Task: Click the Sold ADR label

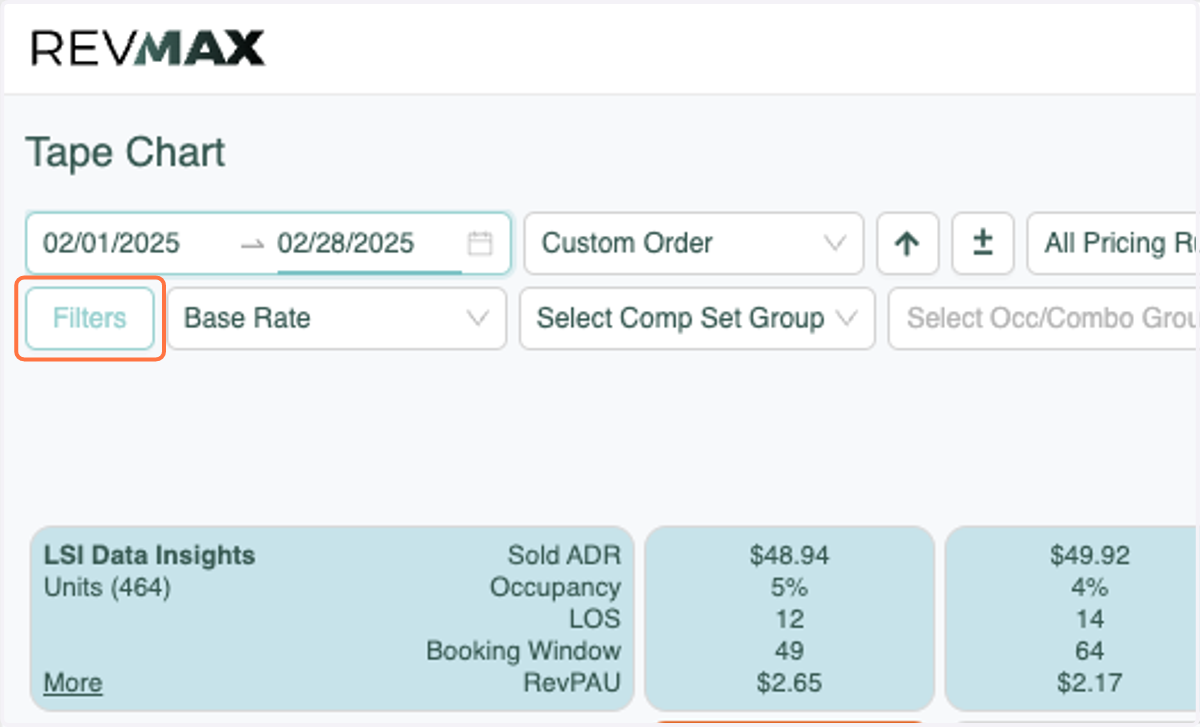Action: tap(564, 555)
